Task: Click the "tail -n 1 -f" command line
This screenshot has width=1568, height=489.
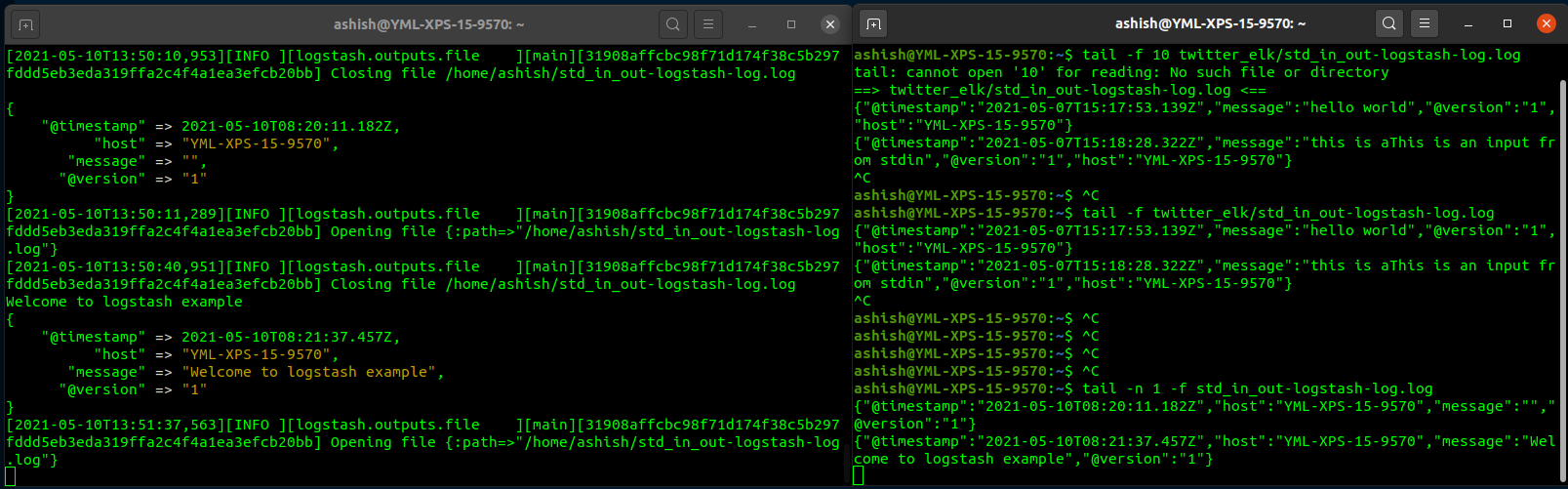Action: click(1257, 388)
